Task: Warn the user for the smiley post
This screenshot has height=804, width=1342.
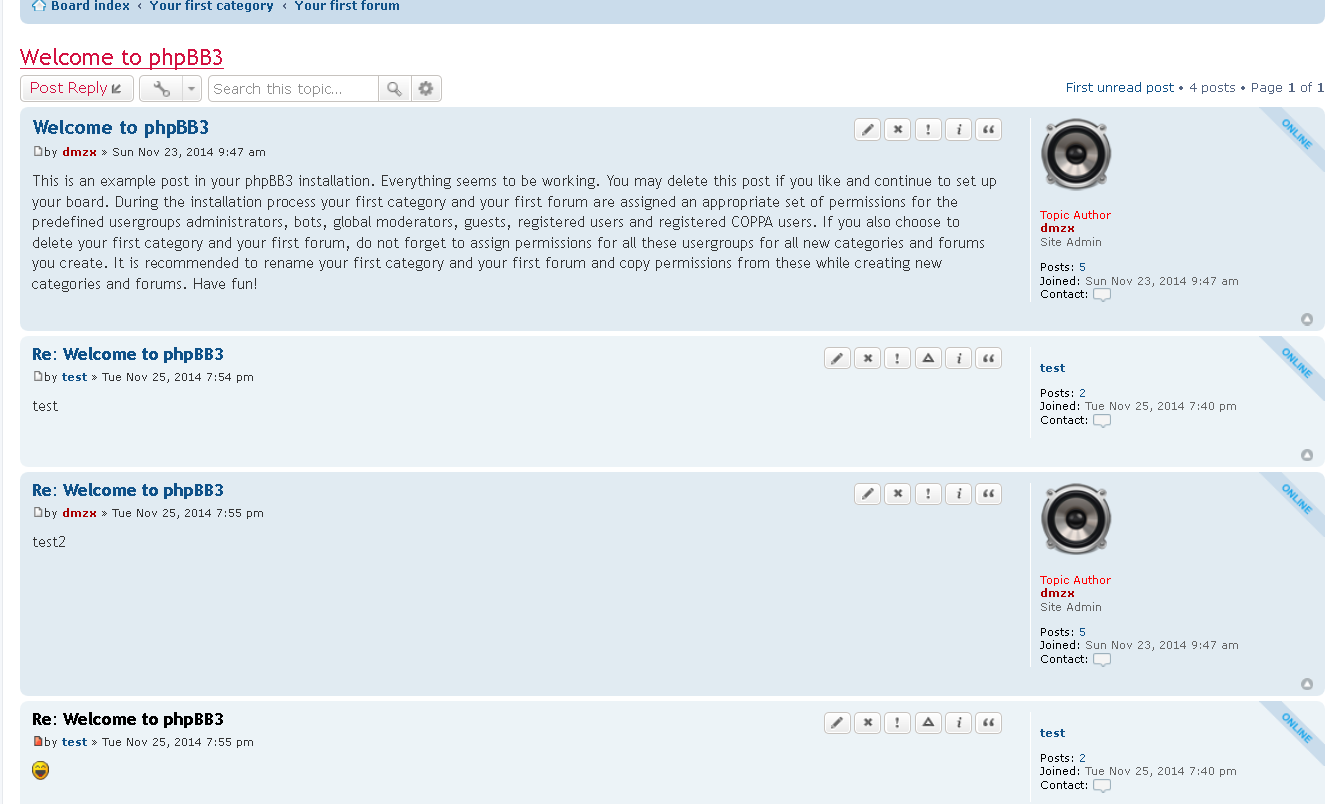Action: pyautogui.click(x=928, y=723)
